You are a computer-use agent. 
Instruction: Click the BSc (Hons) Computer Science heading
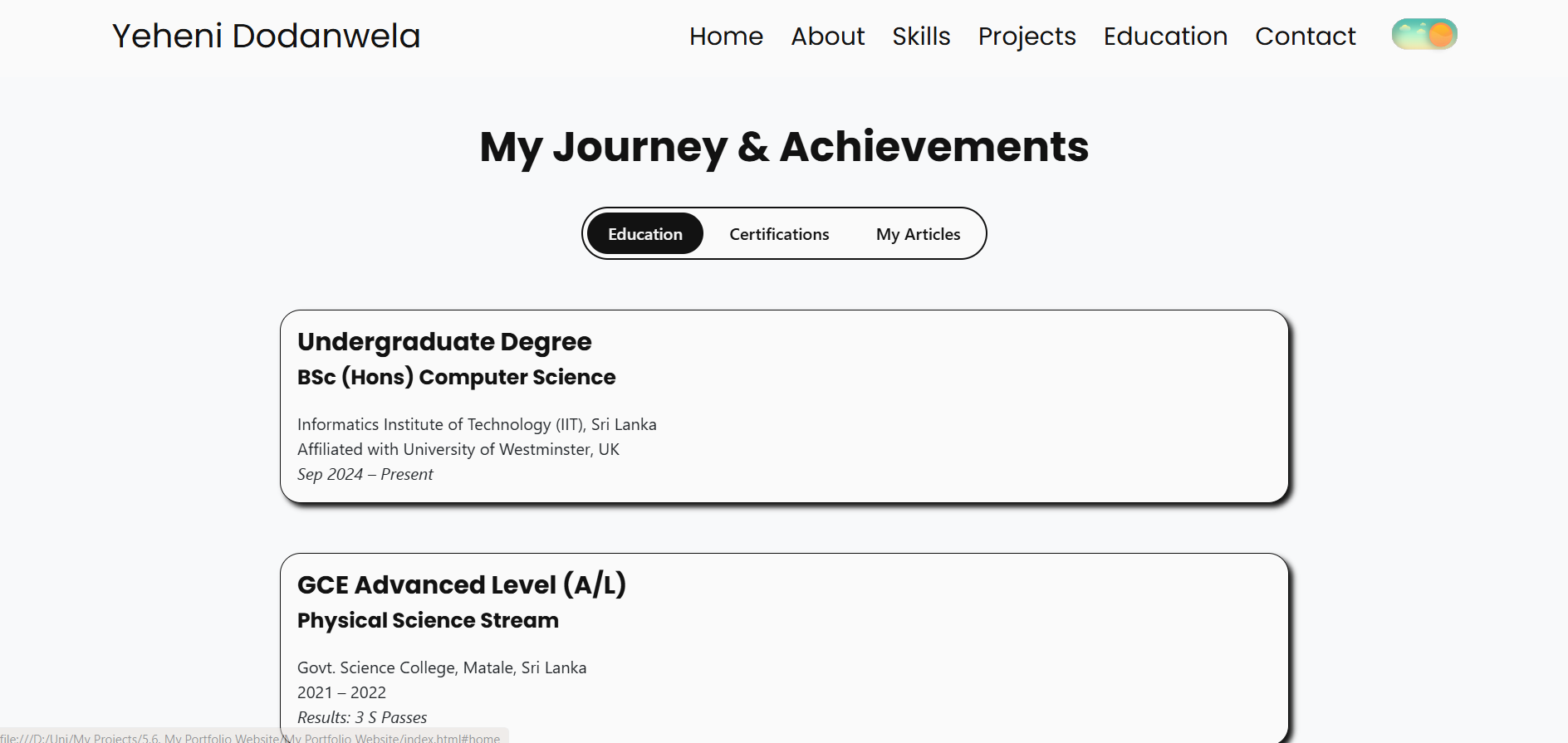pos(457,377)
